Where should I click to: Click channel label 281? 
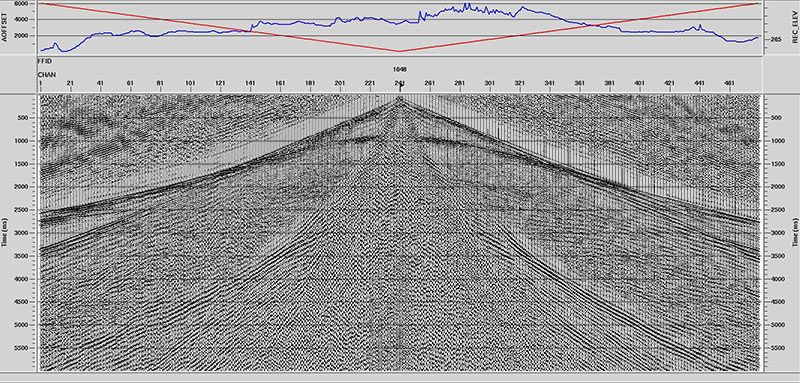point(460,83)
